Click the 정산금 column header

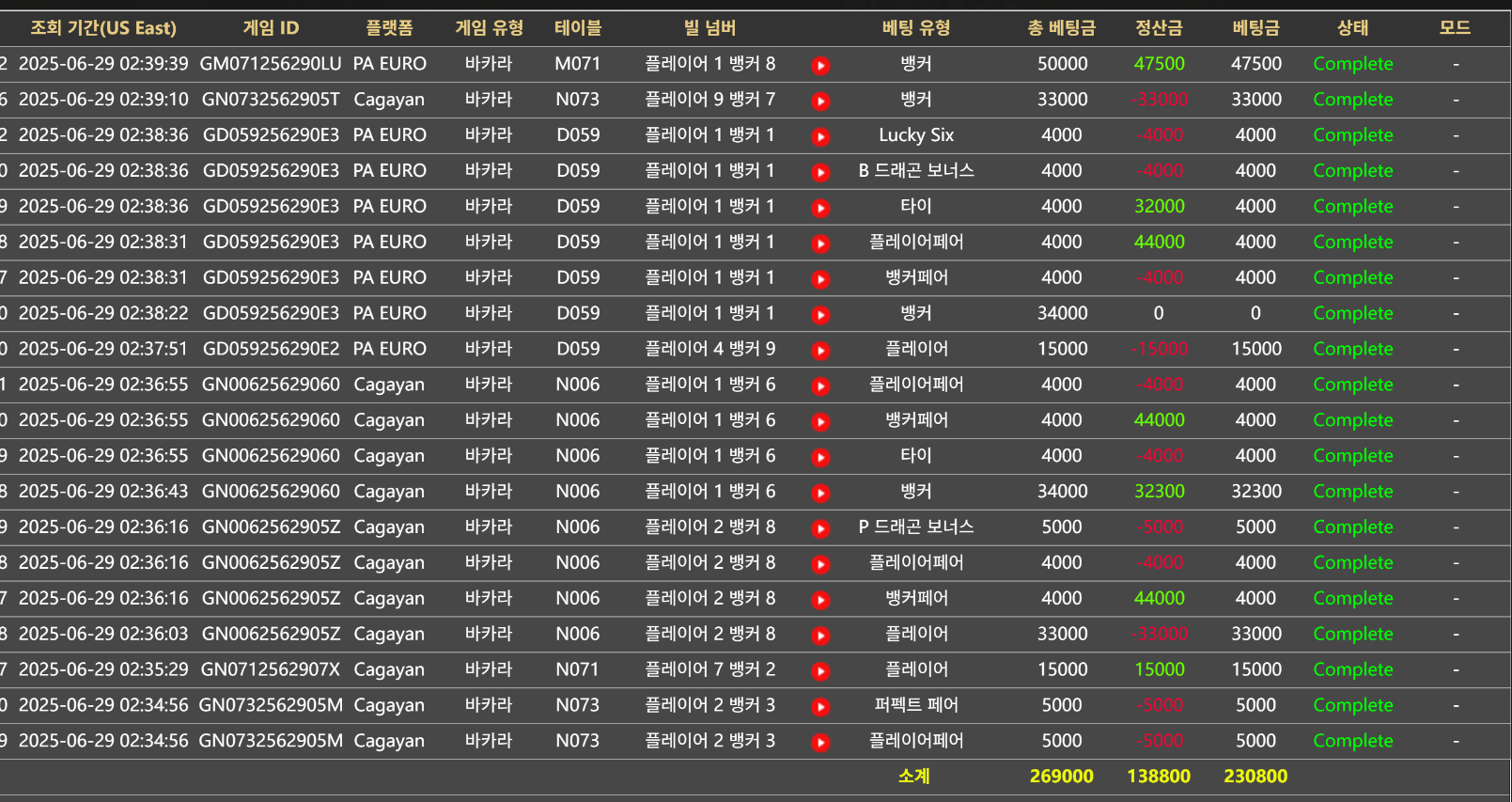pos(1159,28)
